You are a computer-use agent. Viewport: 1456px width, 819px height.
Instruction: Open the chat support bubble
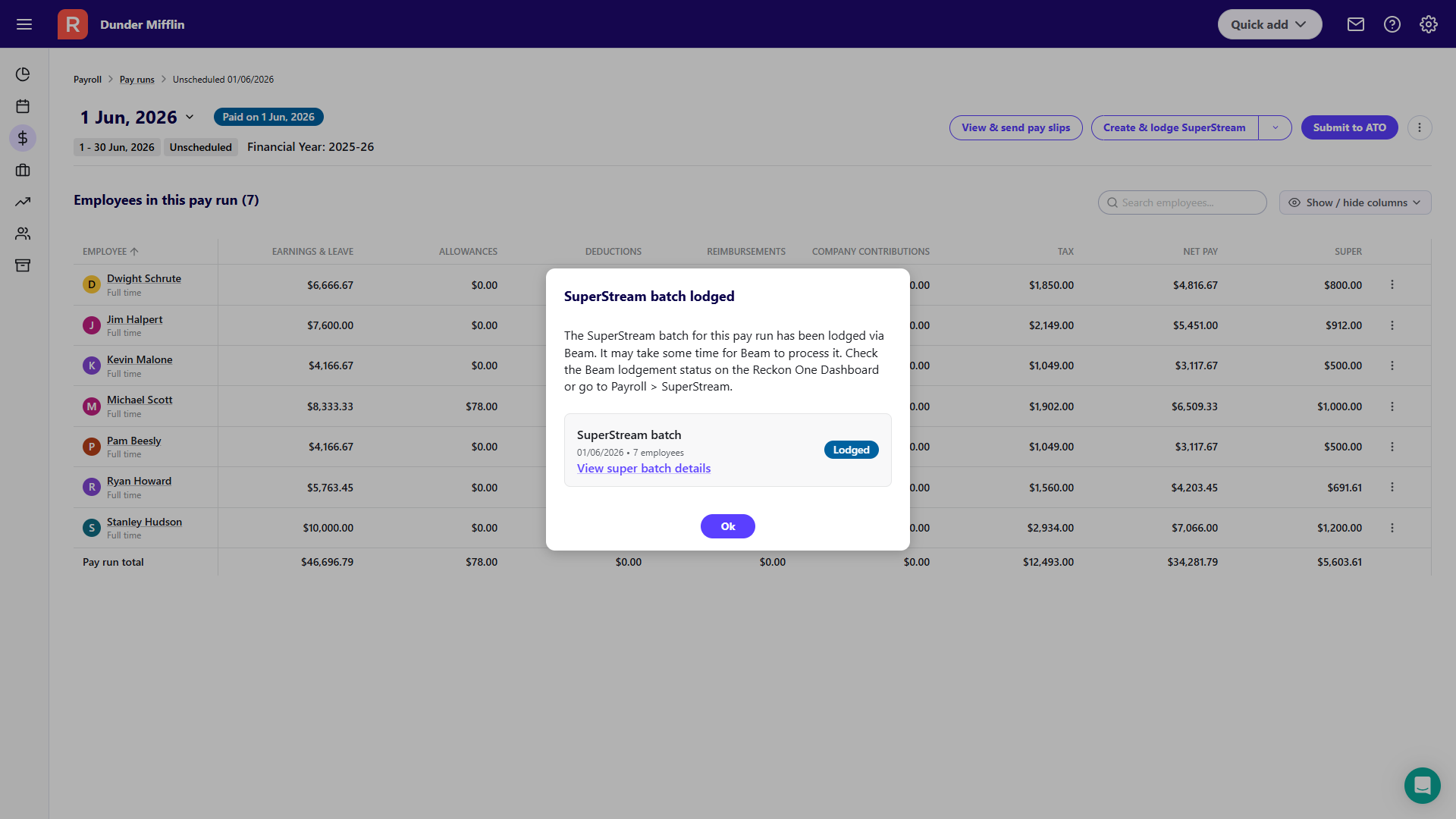[x=1422, y=785]
